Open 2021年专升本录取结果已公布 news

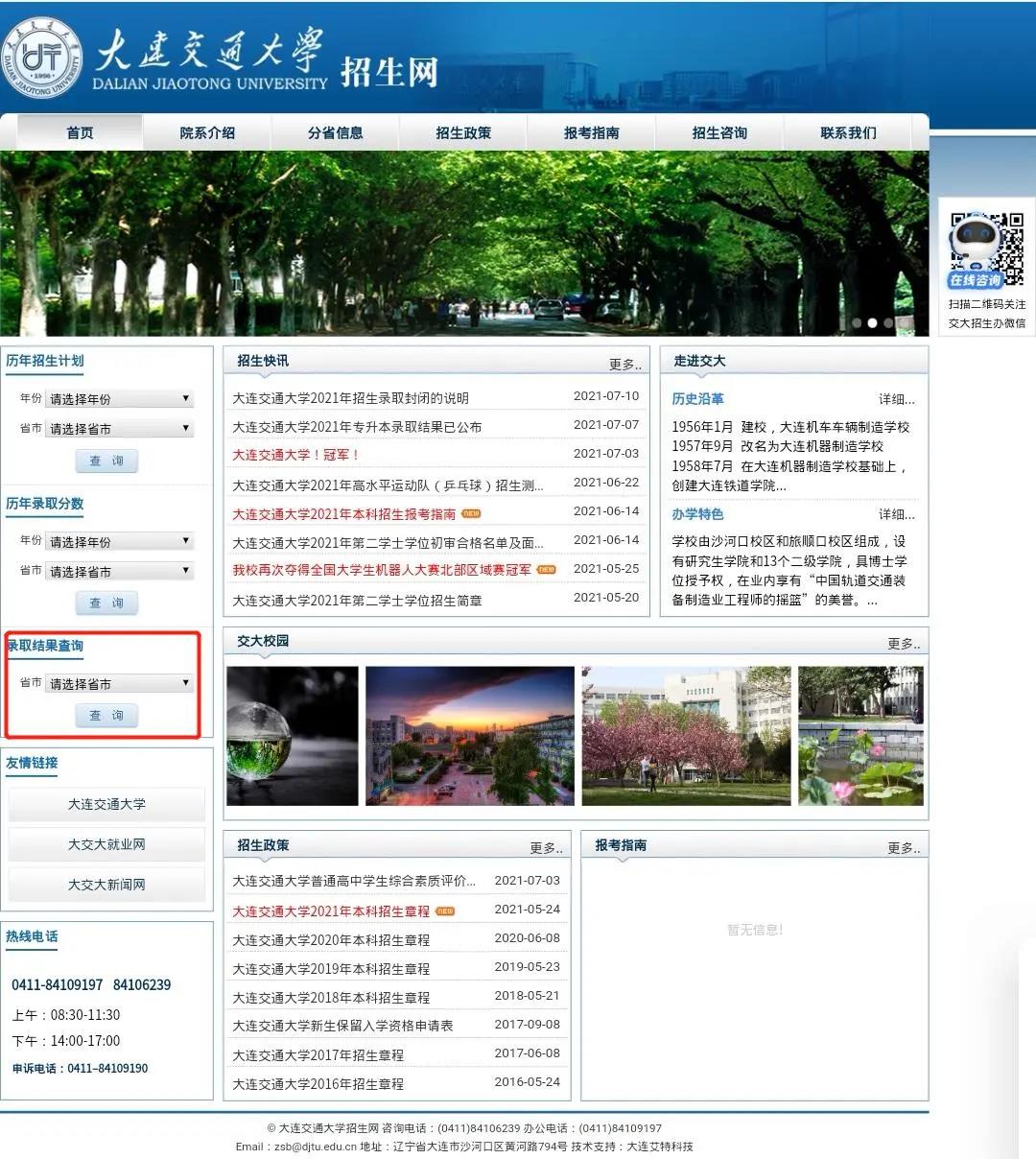357,427
